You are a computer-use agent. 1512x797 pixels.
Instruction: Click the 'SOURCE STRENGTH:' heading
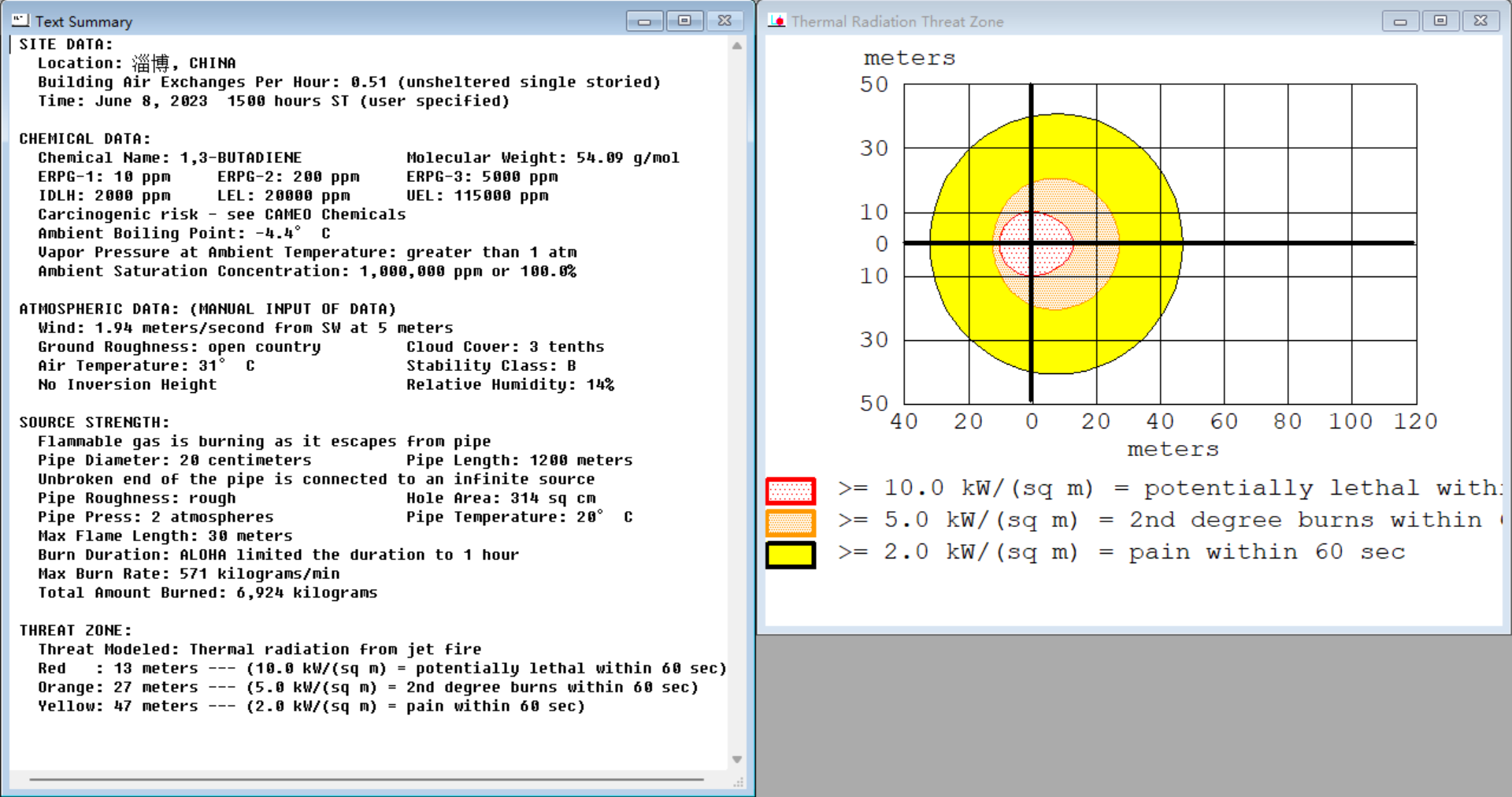(x=94, y=422)
